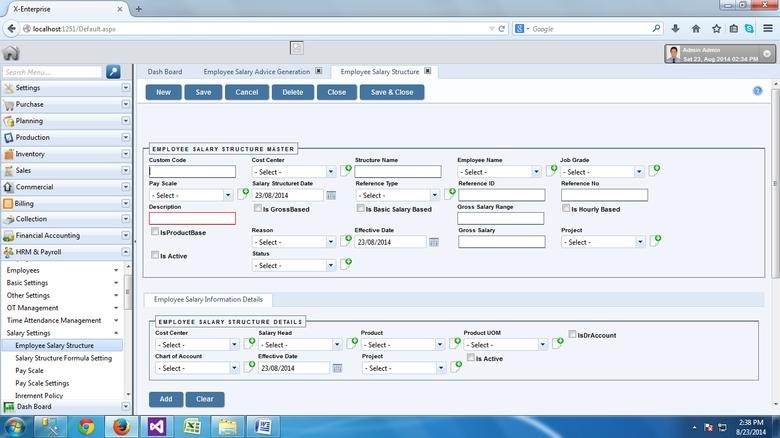This screenshot has width=780, height=438.
Task: Click the Delete button
Action: [292, 92]
